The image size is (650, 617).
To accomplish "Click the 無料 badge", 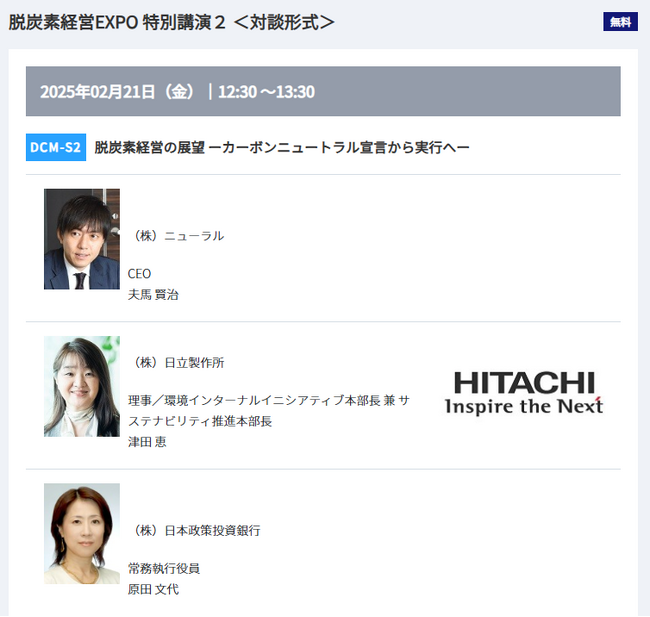I will (620, 22).
